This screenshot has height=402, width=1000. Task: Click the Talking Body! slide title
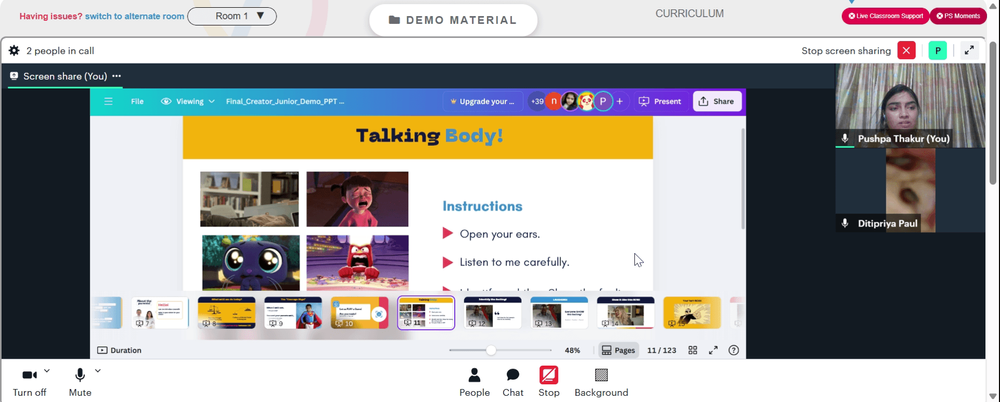coord(429,136)
